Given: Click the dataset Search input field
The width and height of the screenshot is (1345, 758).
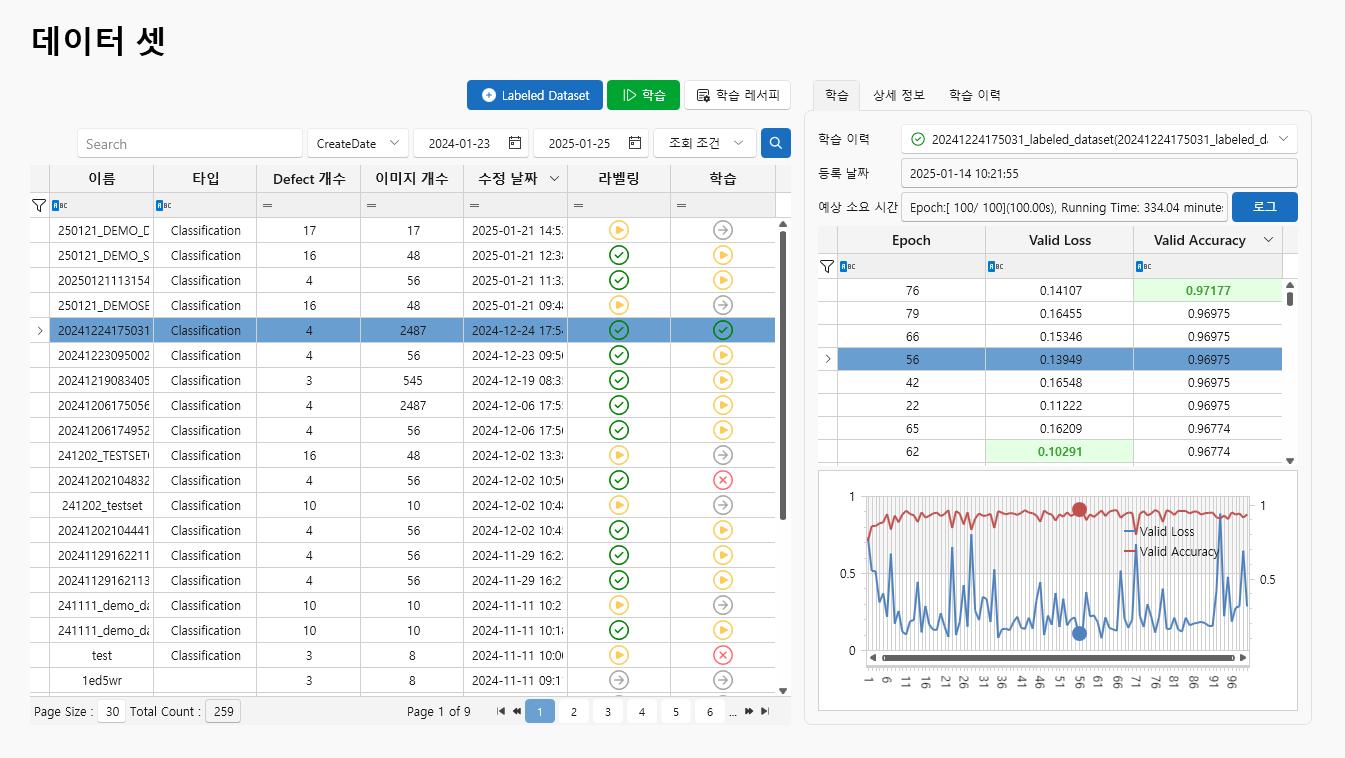Looking at the screenshot, I should [189, 143].
